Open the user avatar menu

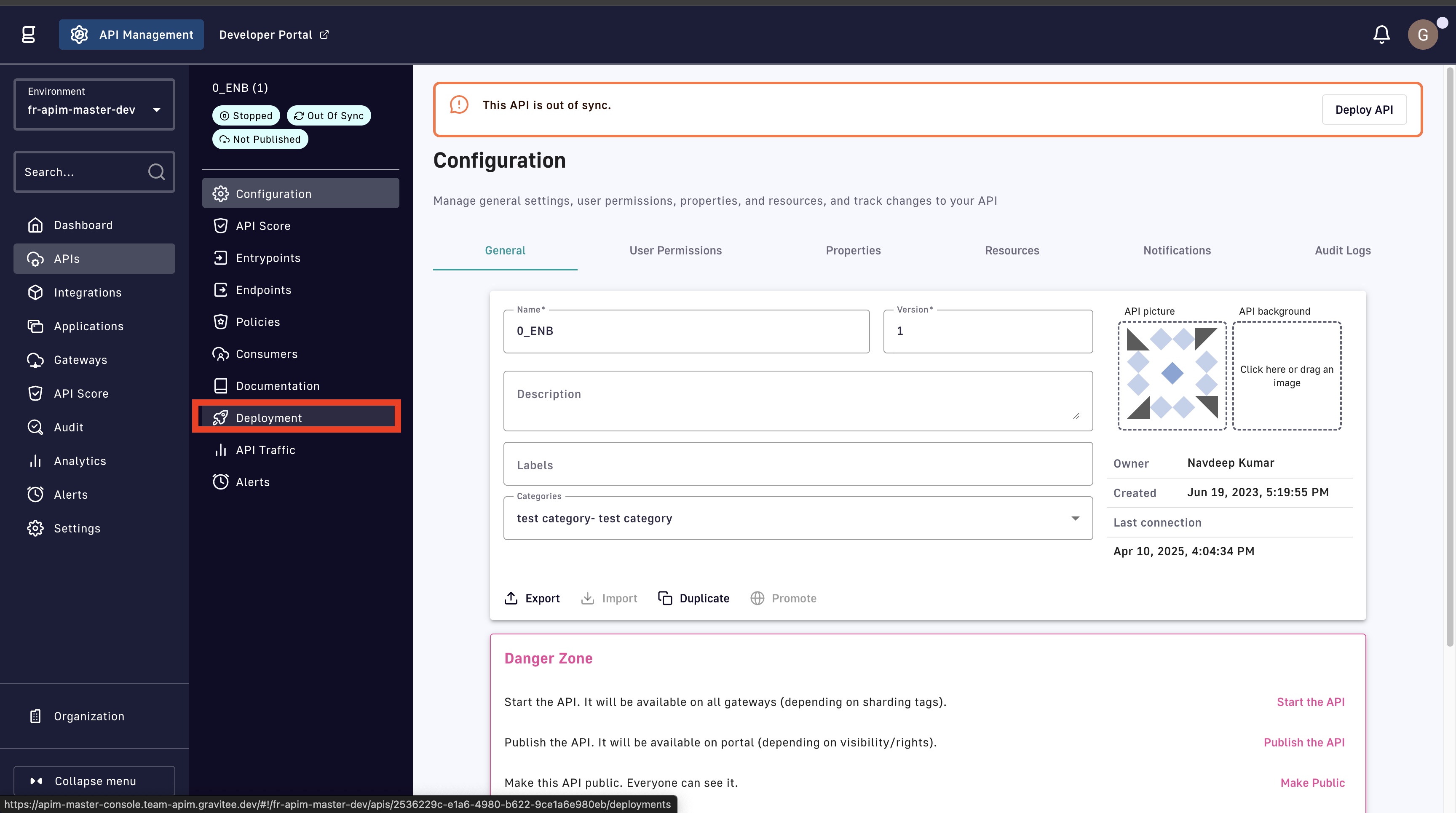click(1422, 35)
